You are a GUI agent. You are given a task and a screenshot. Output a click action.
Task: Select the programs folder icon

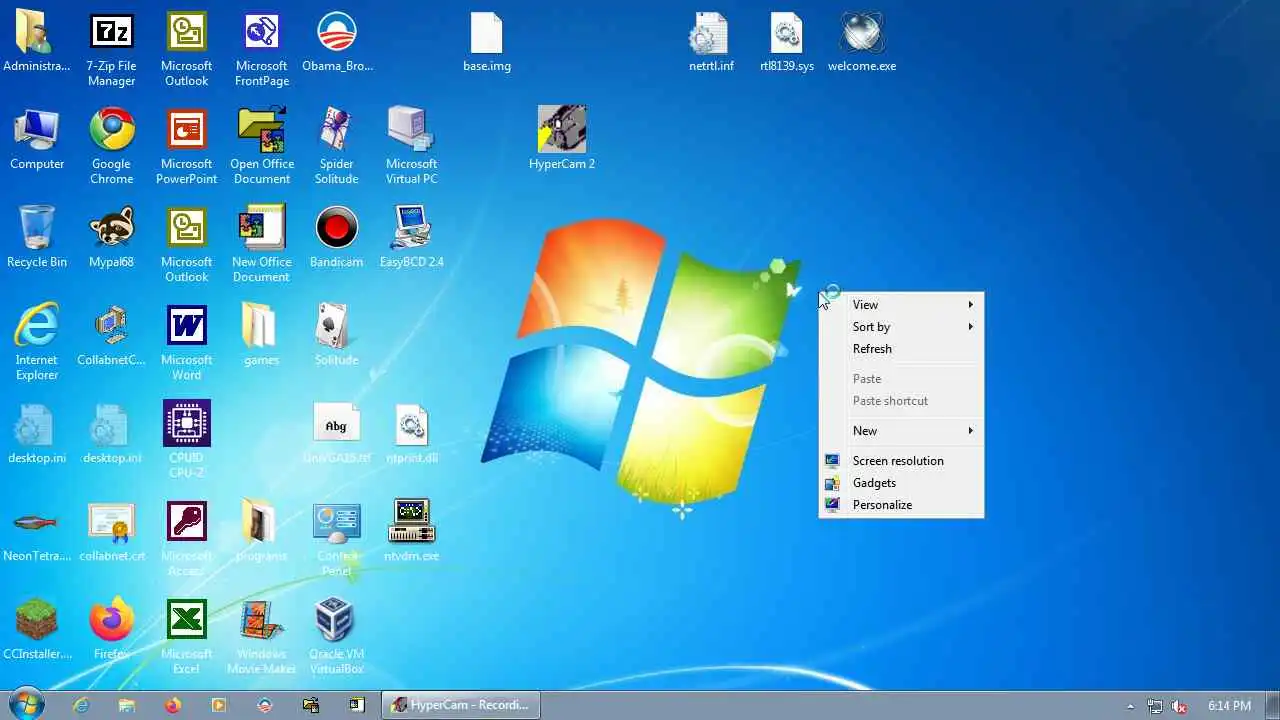[262, 530]
